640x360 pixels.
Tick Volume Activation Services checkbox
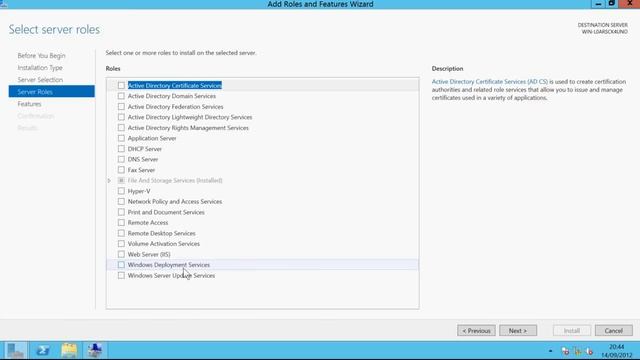pyautogui.click(x=121, y=244)
